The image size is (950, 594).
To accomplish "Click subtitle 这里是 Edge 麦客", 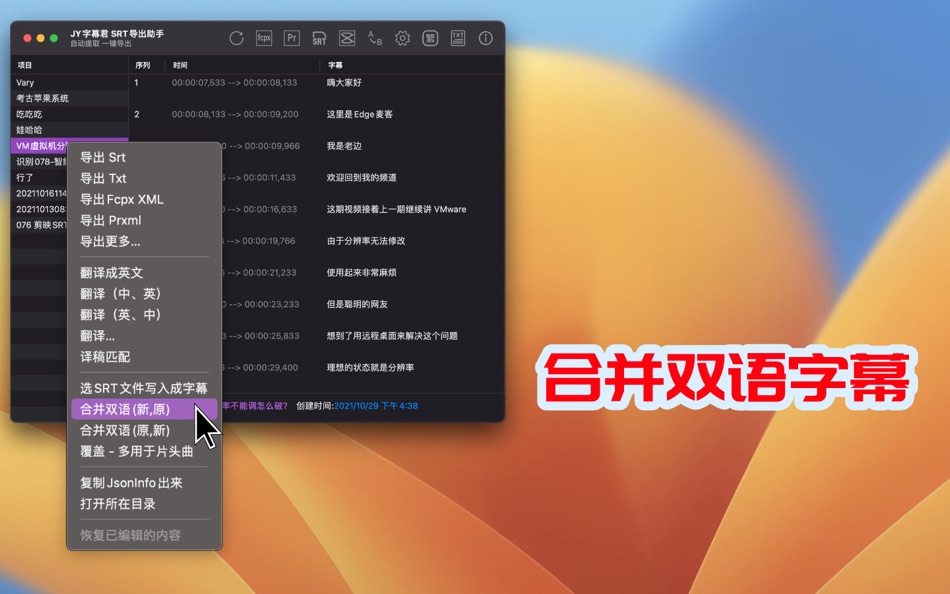I will 360,114.
